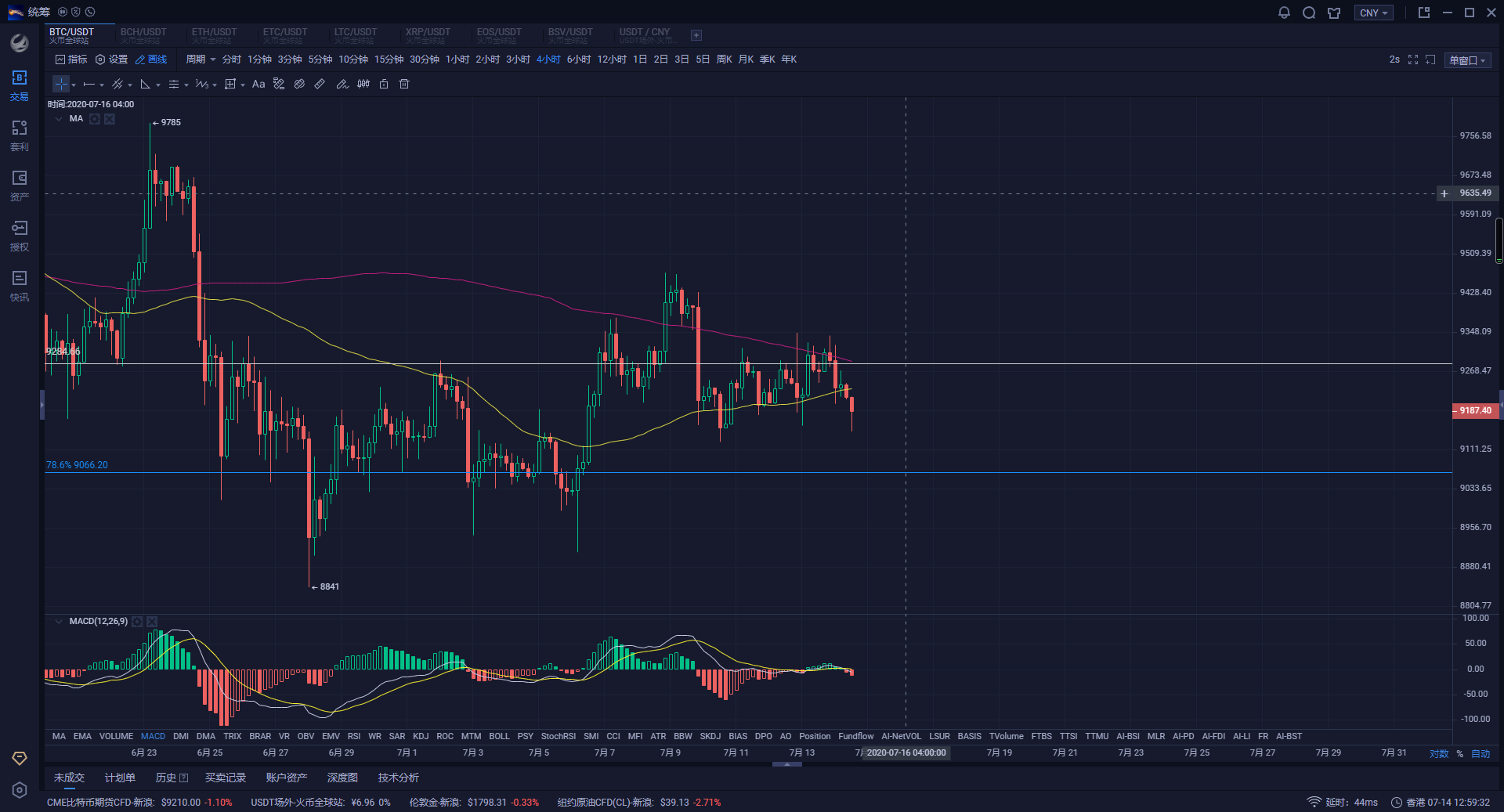Select the ruler measure tool
The width and height of the screenshot is (1504, 812).
(320, 84)
